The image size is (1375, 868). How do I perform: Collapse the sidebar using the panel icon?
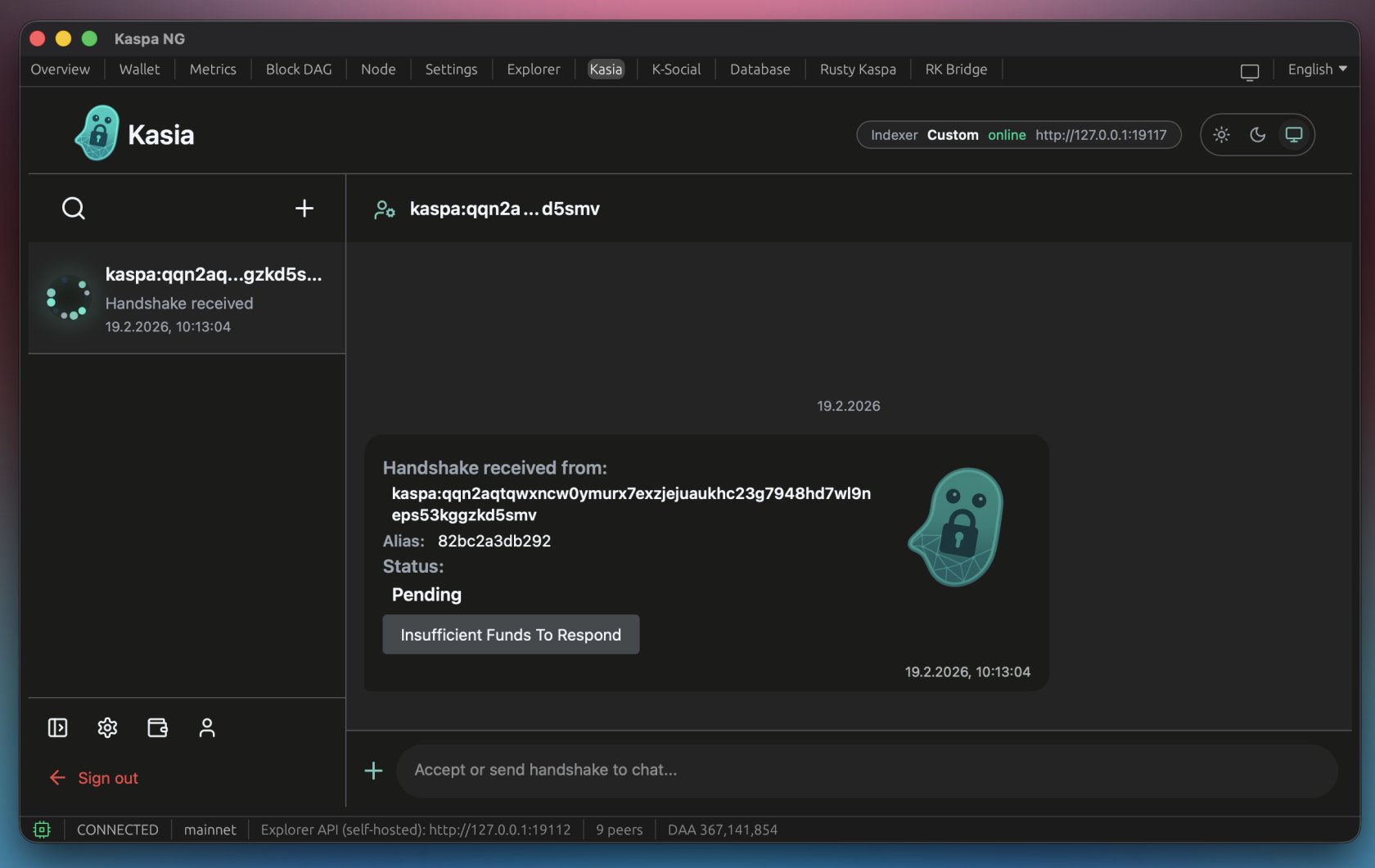pyautogui.click(x=57, y=727)
